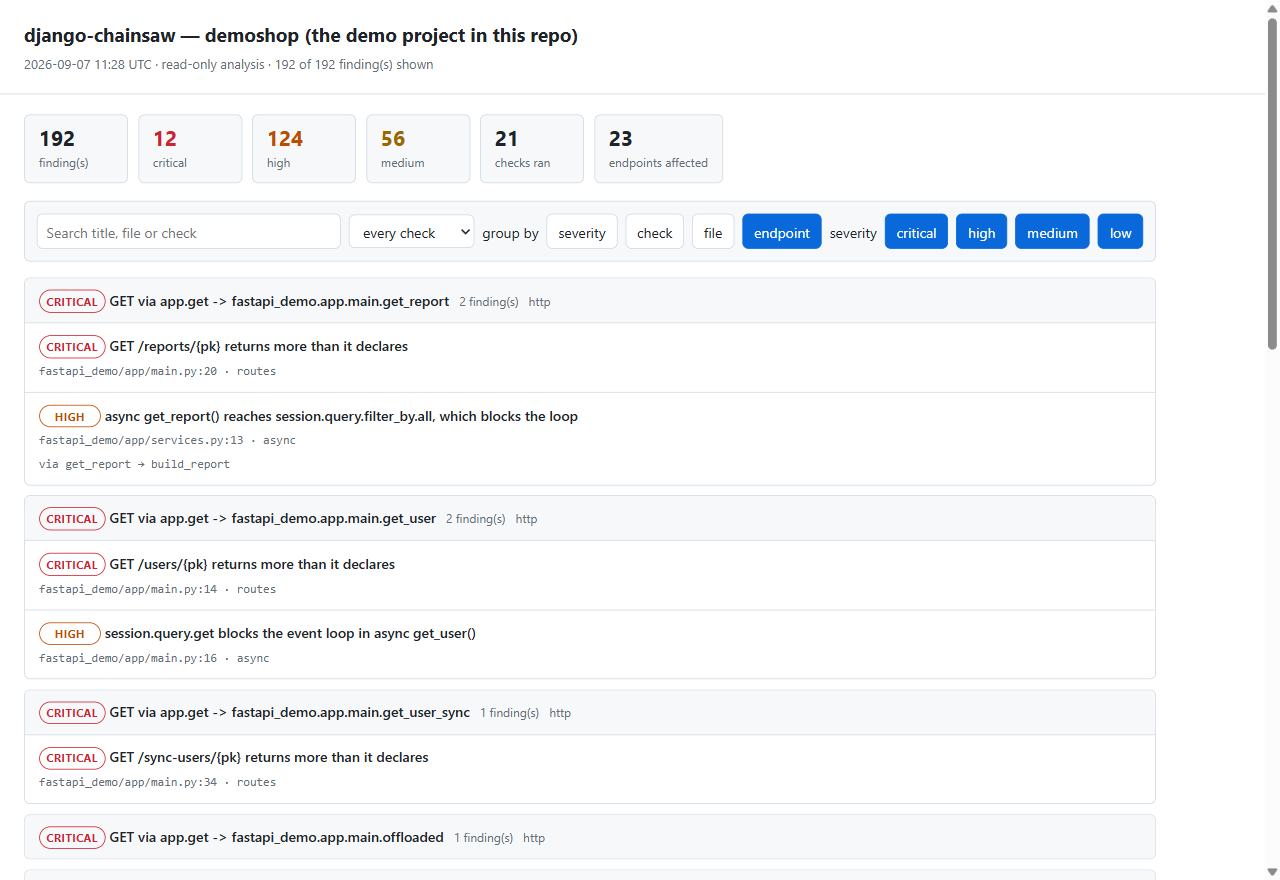The image size is (1280, 880).
Task: Click the 12 critical stat card
Action: 190,149
